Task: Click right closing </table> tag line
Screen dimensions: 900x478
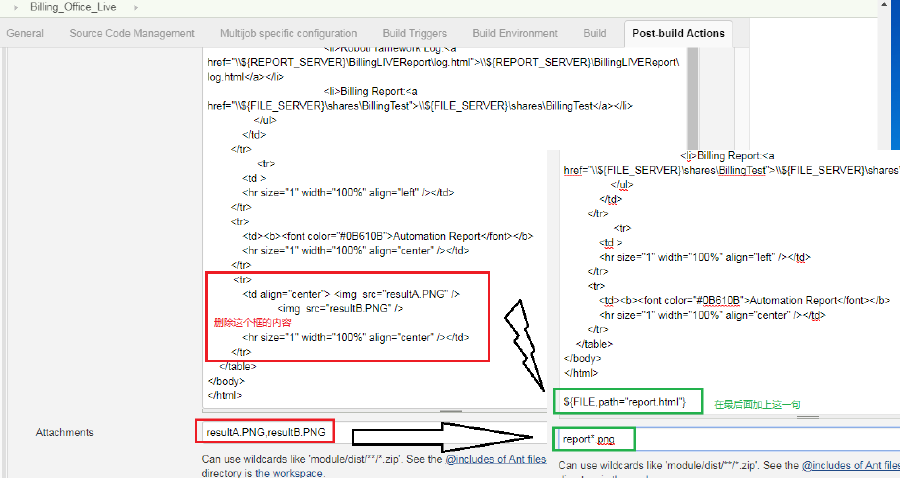Action: click(594, 344)
